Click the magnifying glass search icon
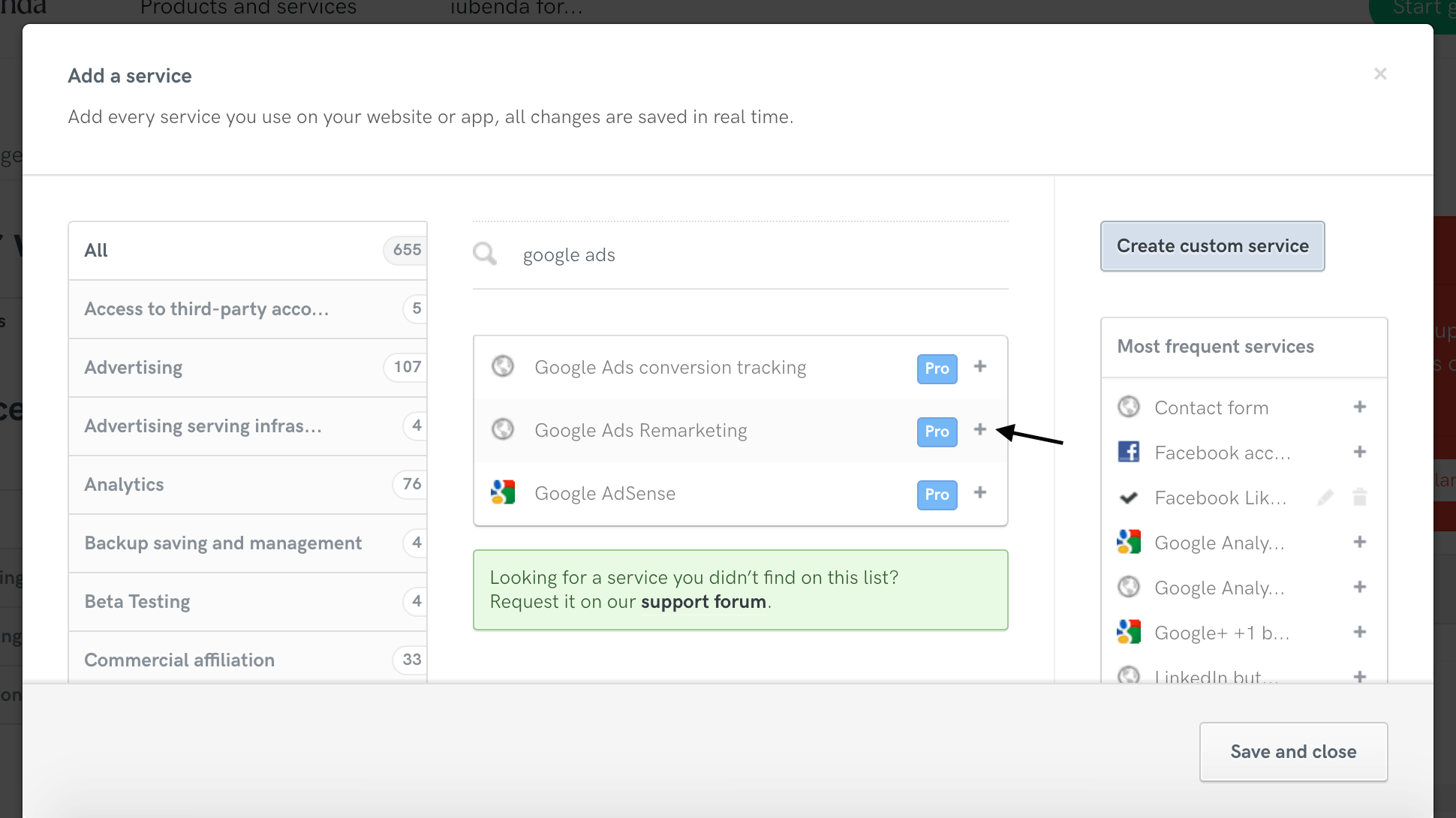Image resolution: width=1456 pixels, height=818 pixels. coord(484,254)
